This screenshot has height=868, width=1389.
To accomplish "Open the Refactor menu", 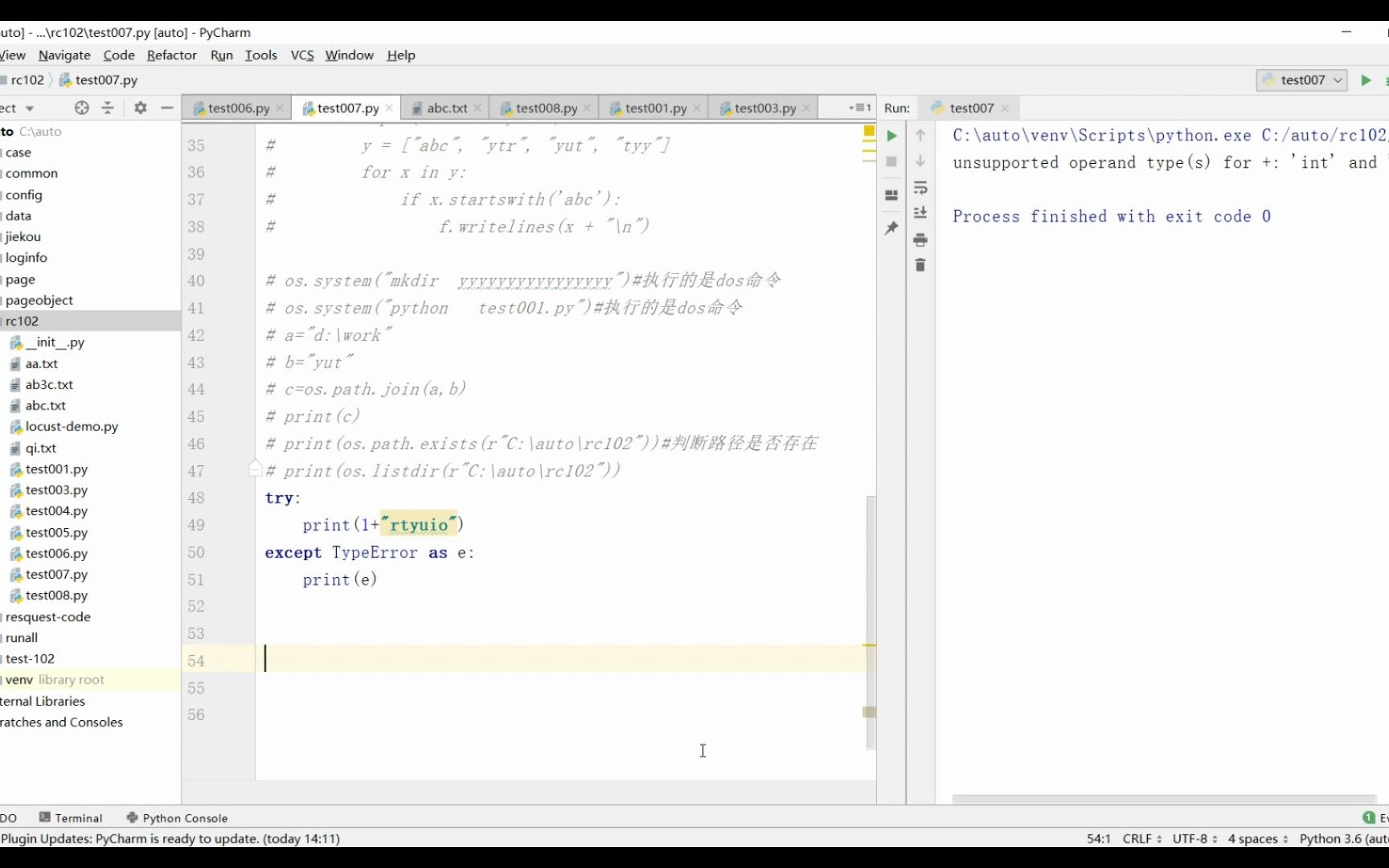I will [171, 55].
